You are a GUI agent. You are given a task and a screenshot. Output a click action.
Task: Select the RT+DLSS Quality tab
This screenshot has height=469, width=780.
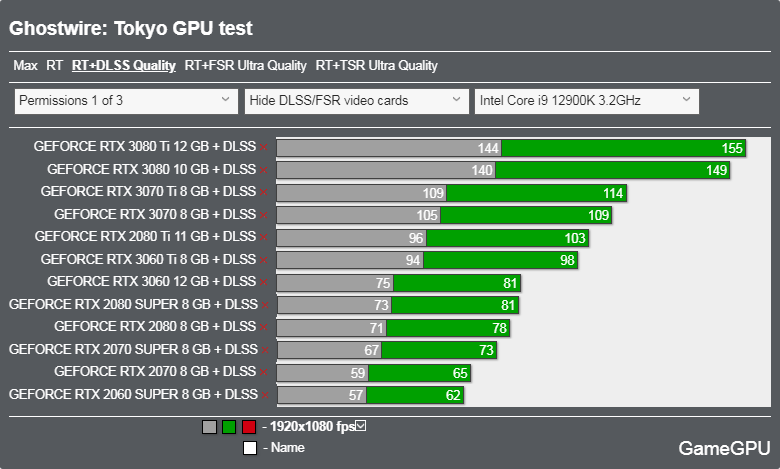tap(124, 66)
